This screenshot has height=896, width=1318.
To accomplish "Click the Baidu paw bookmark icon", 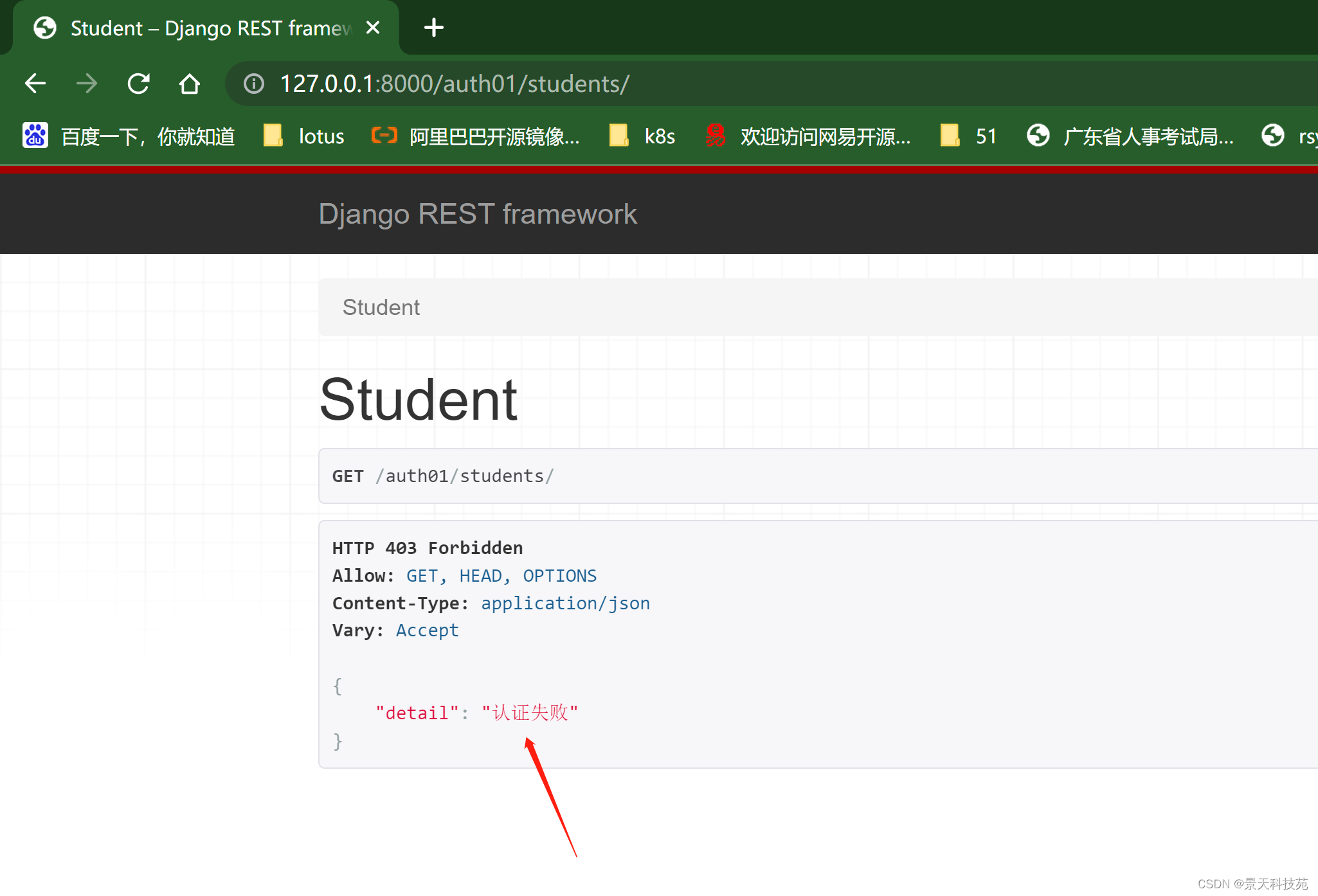I will [35, 136].
